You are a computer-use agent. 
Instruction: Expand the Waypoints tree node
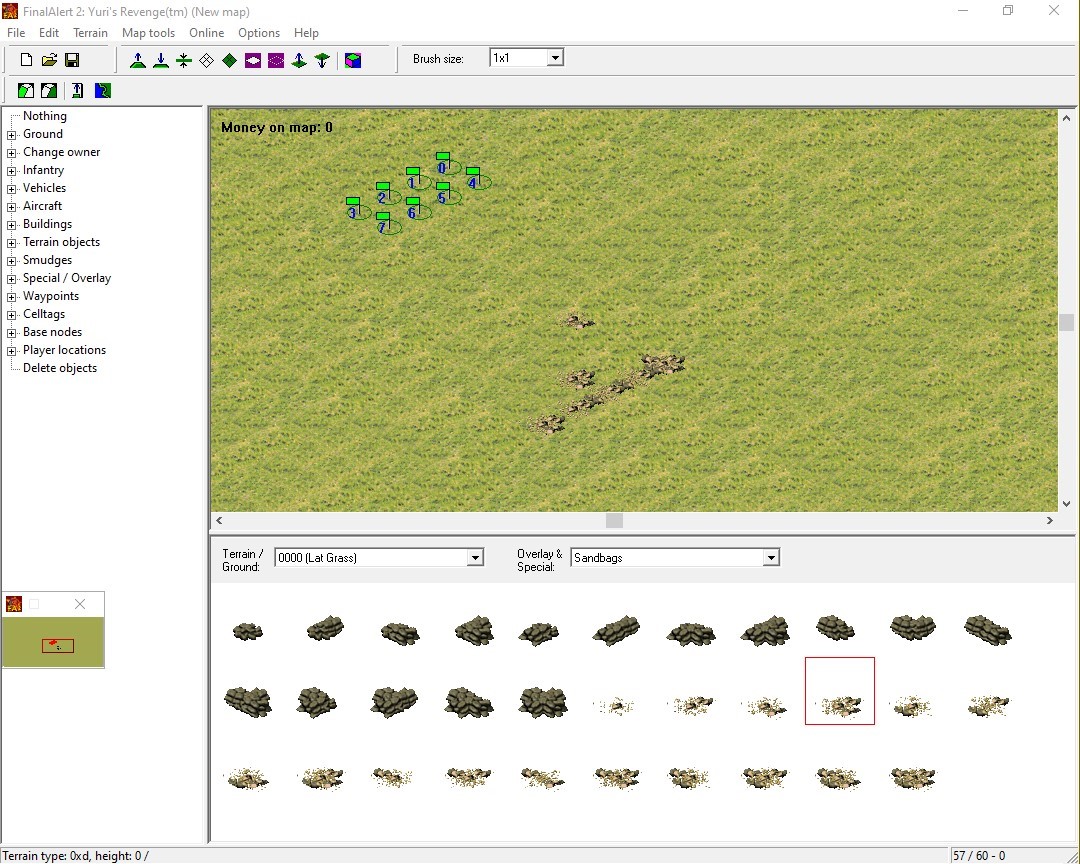[12, 297]
